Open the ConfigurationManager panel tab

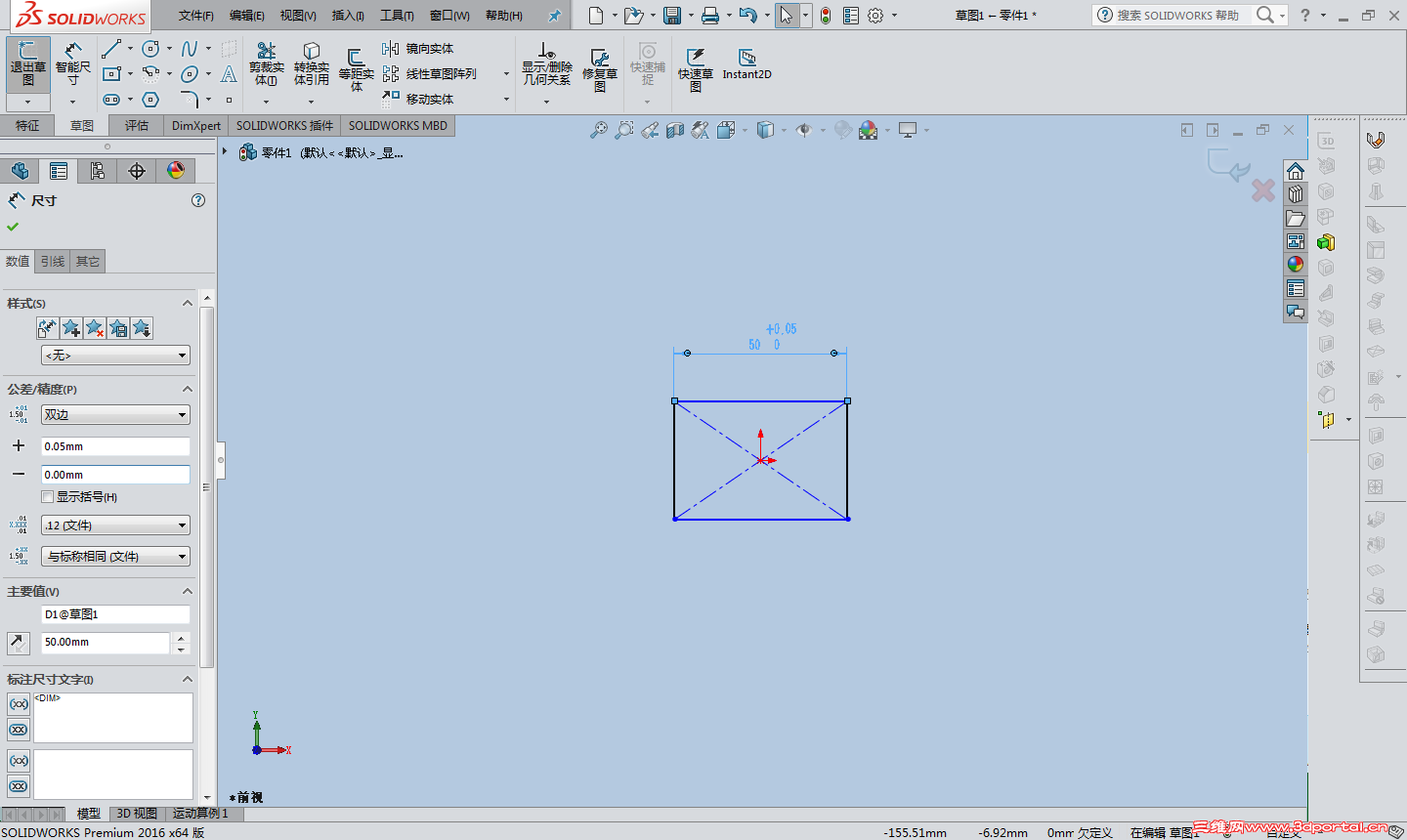(98, 171)
